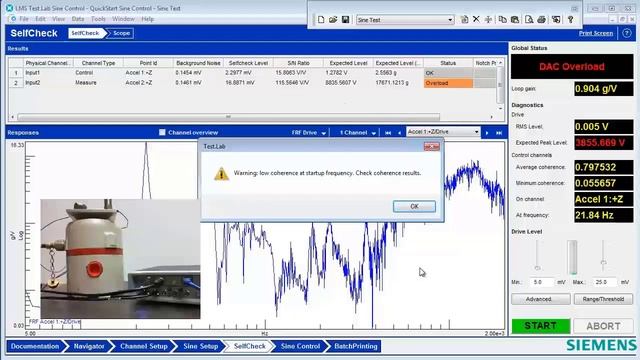Screen dimensions: 640x360
Task: Click the Expected Level column header
Action: 348,63
